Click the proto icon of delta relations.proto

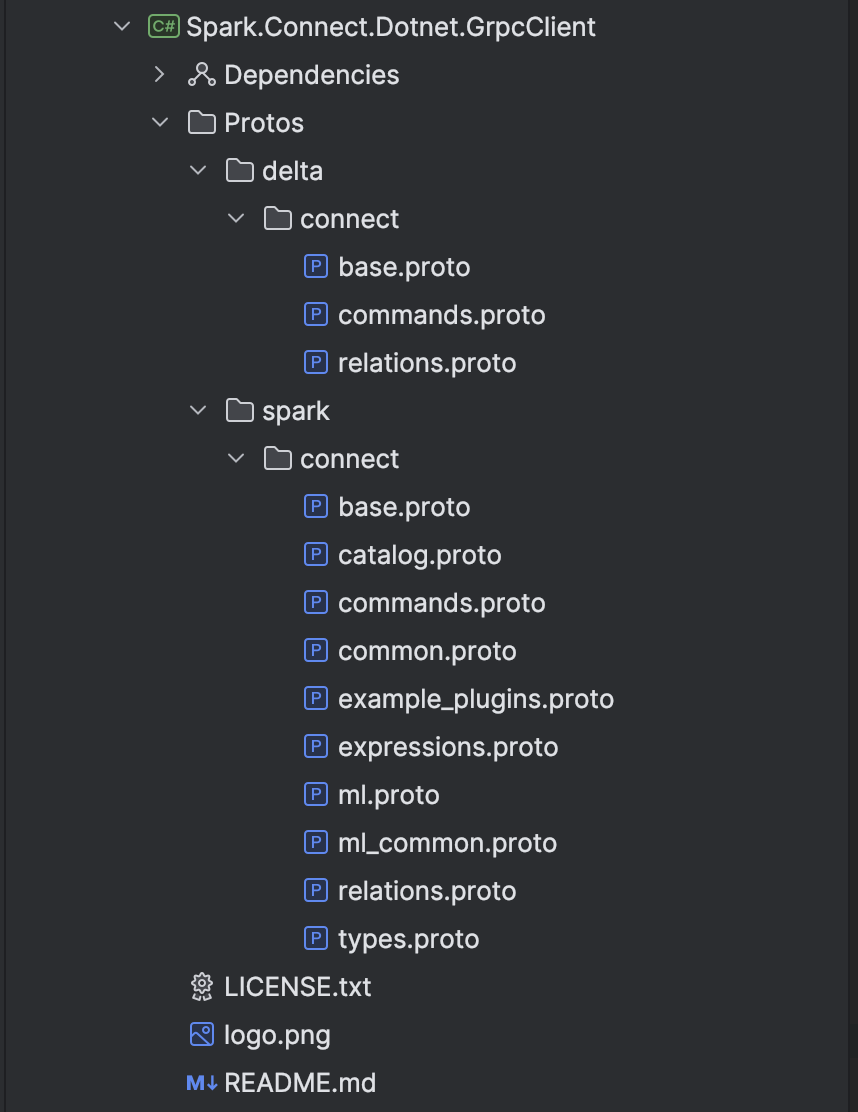(316, 363)
